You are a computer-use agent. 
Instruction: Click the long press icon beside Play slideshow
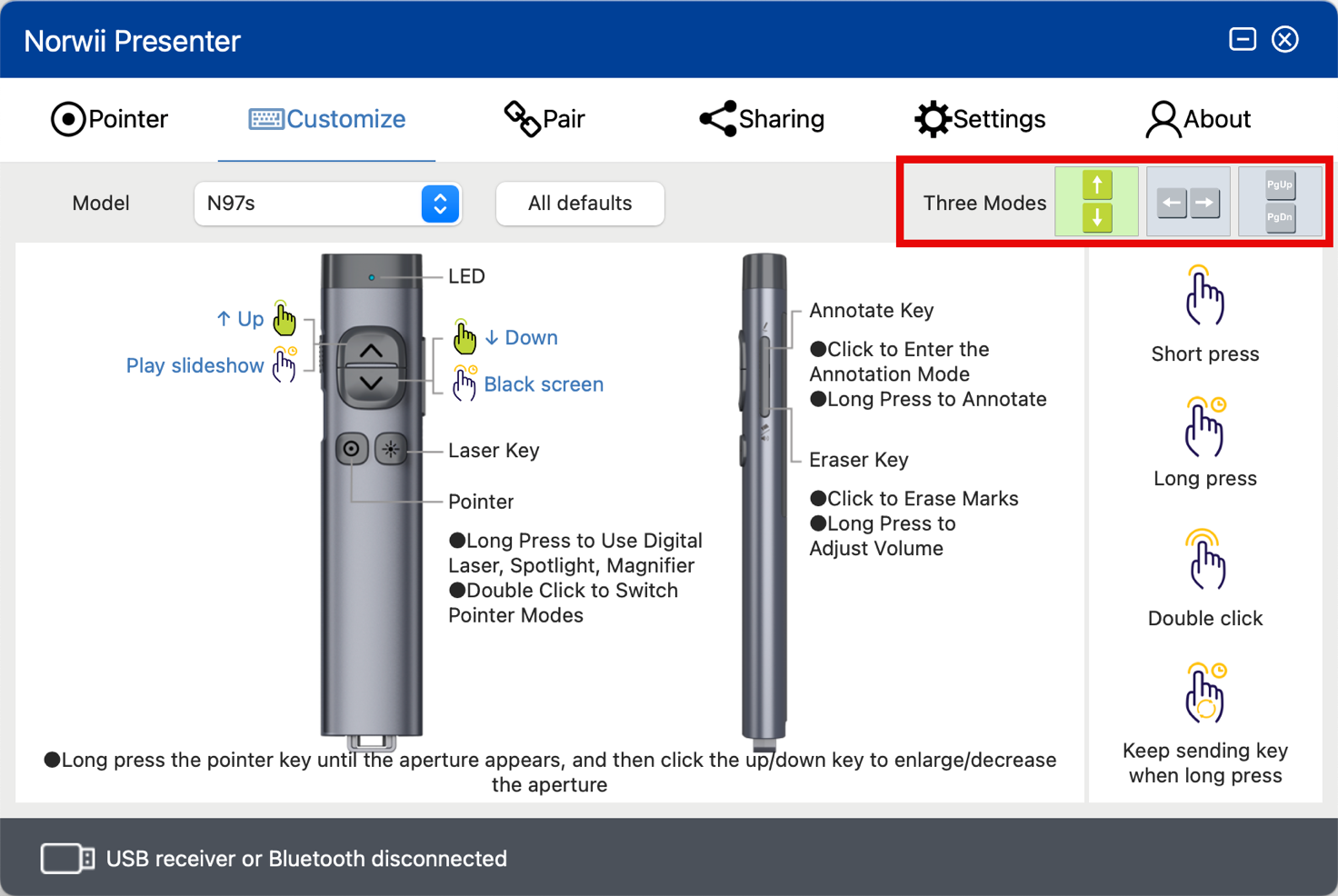(x=285, y=364)
